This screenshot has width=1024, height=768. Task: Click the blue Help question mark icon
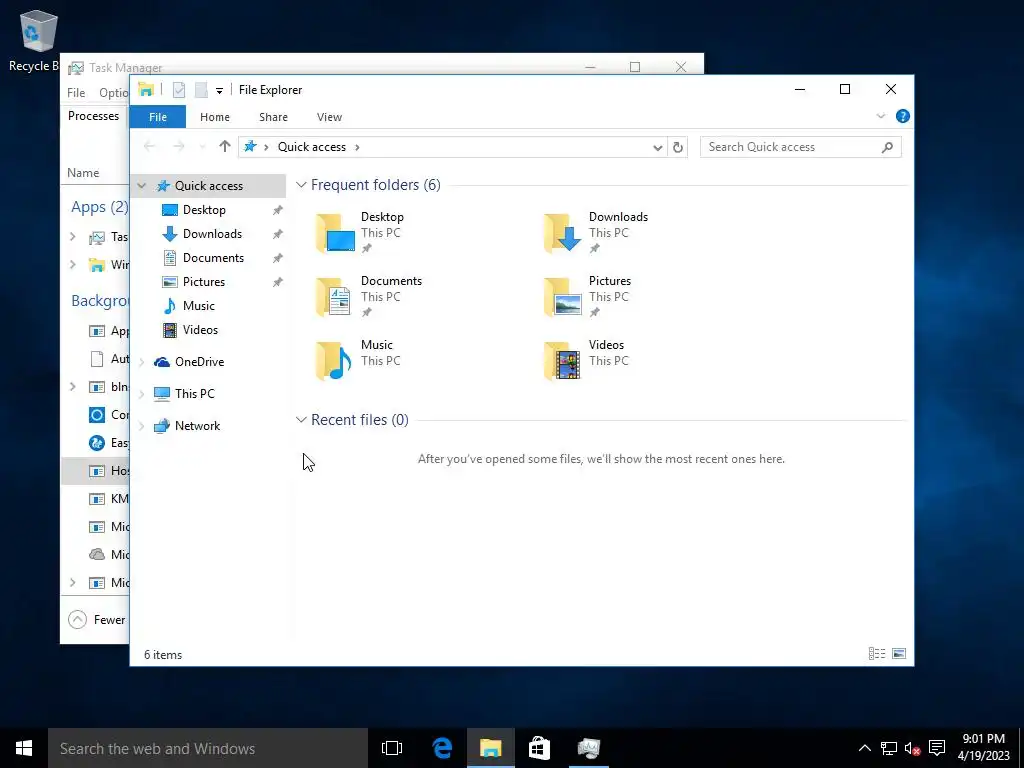903,116
